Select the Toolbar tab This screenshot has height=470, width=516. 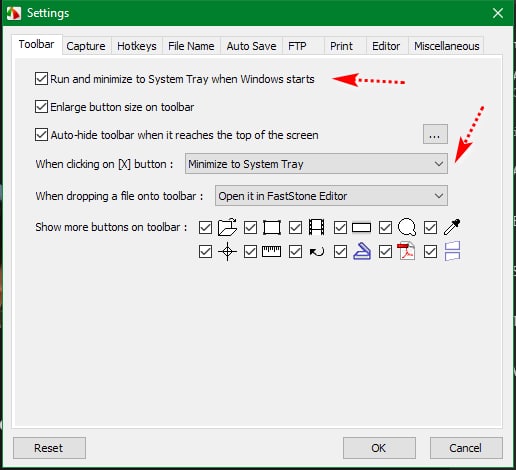(37, 44)
